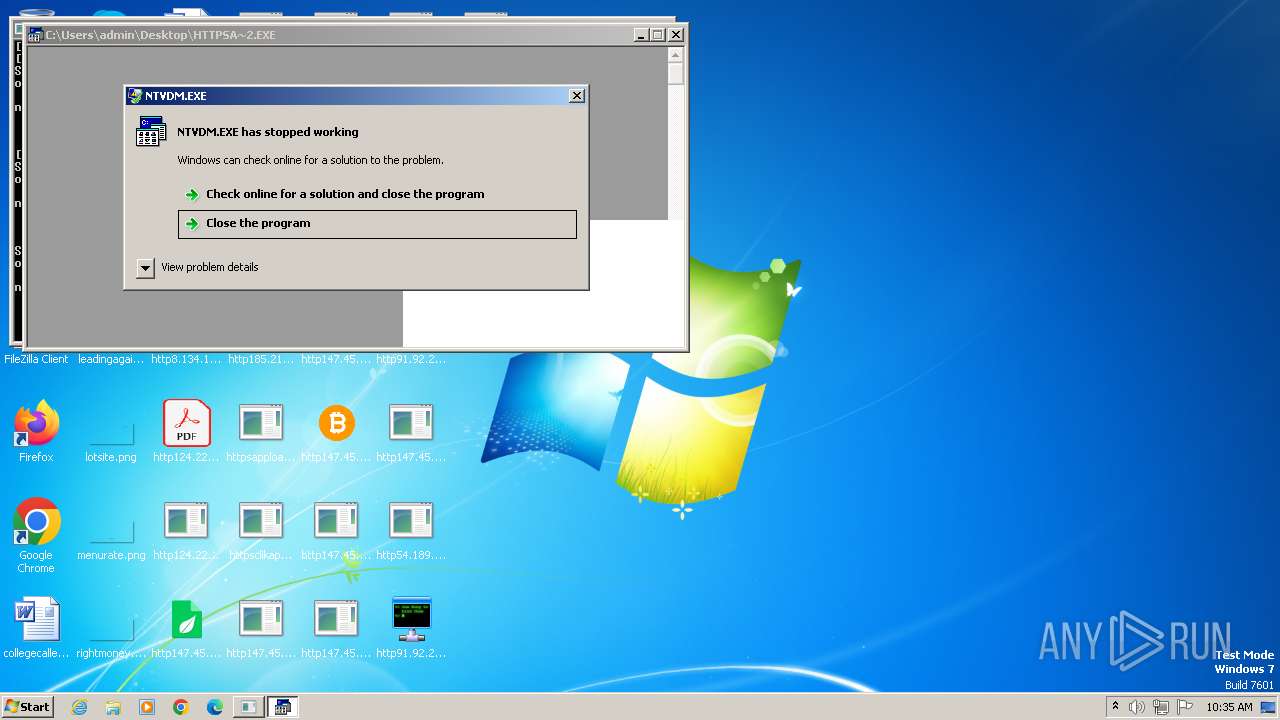
Task: Close the HTTPSA~2.EXE console window
Action: tap(676, 35)
